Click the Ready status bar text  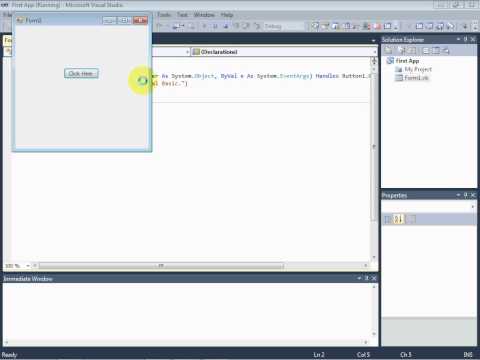click(9, 355)
